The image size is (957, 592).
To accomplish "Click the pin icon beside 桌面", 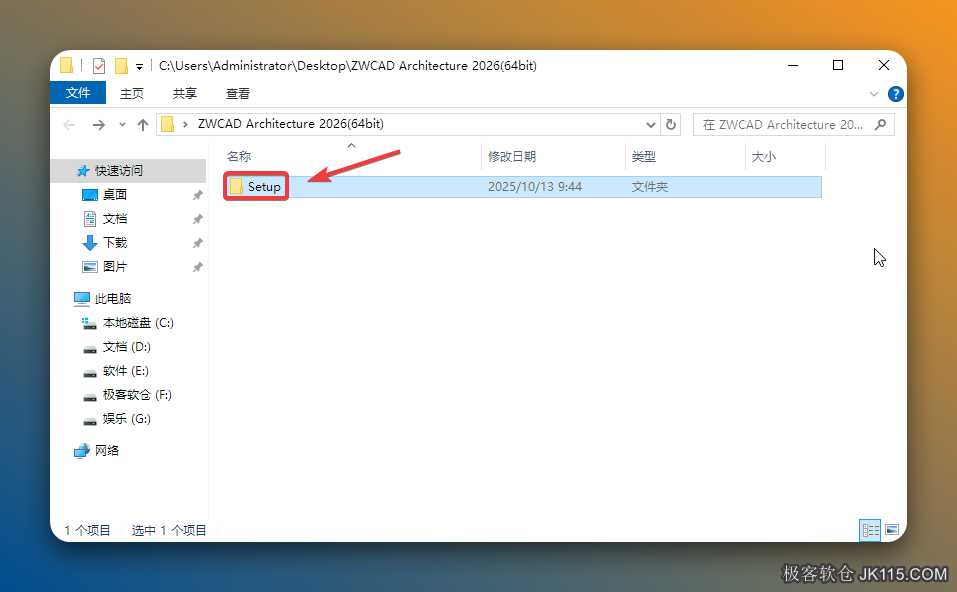I will [197, 195].
